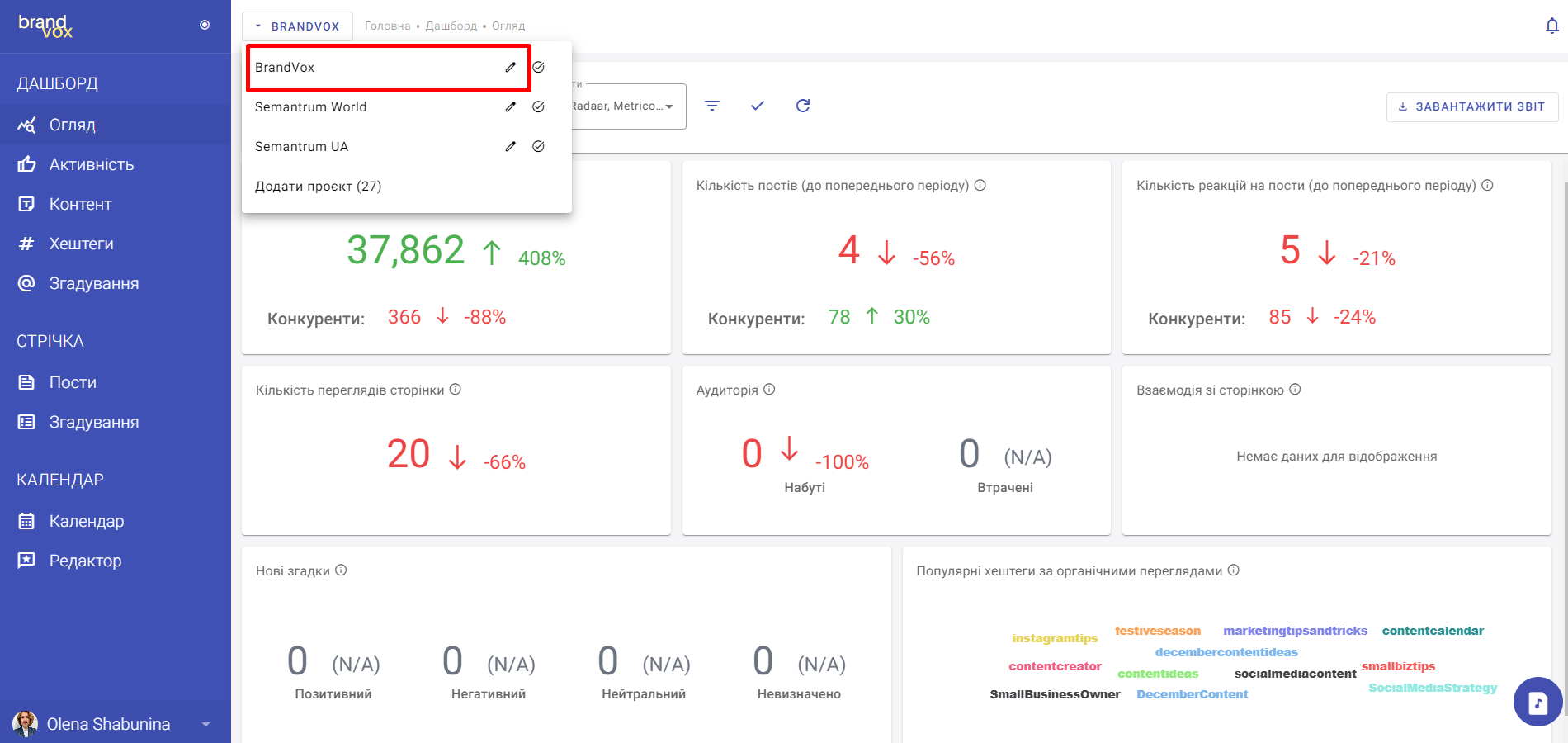The image size is (1568, 743).
Task: Click hashtag marketingtipsandtricks
Action: click(x=1295, y=631)
